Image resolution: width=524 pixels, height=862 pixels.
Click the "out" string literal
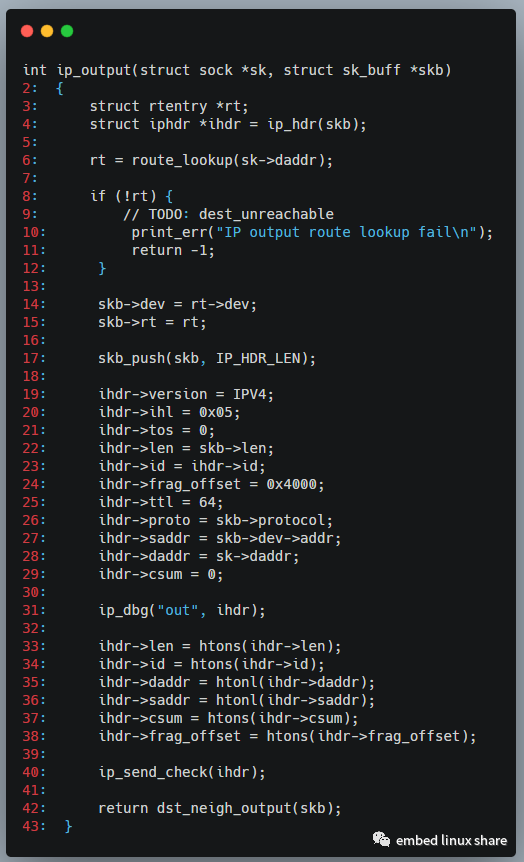pyautogui.click(x=178, y=610)
